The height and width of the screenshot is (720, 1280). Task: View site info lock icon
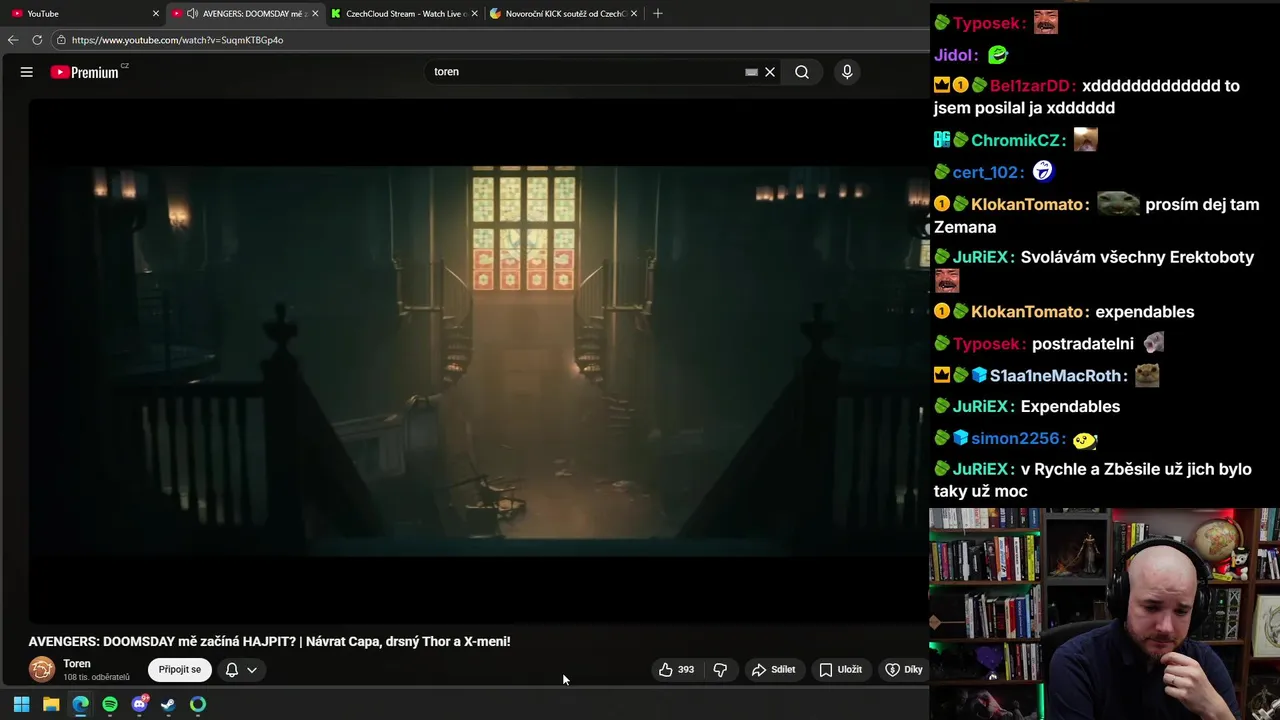pos(61,40)
